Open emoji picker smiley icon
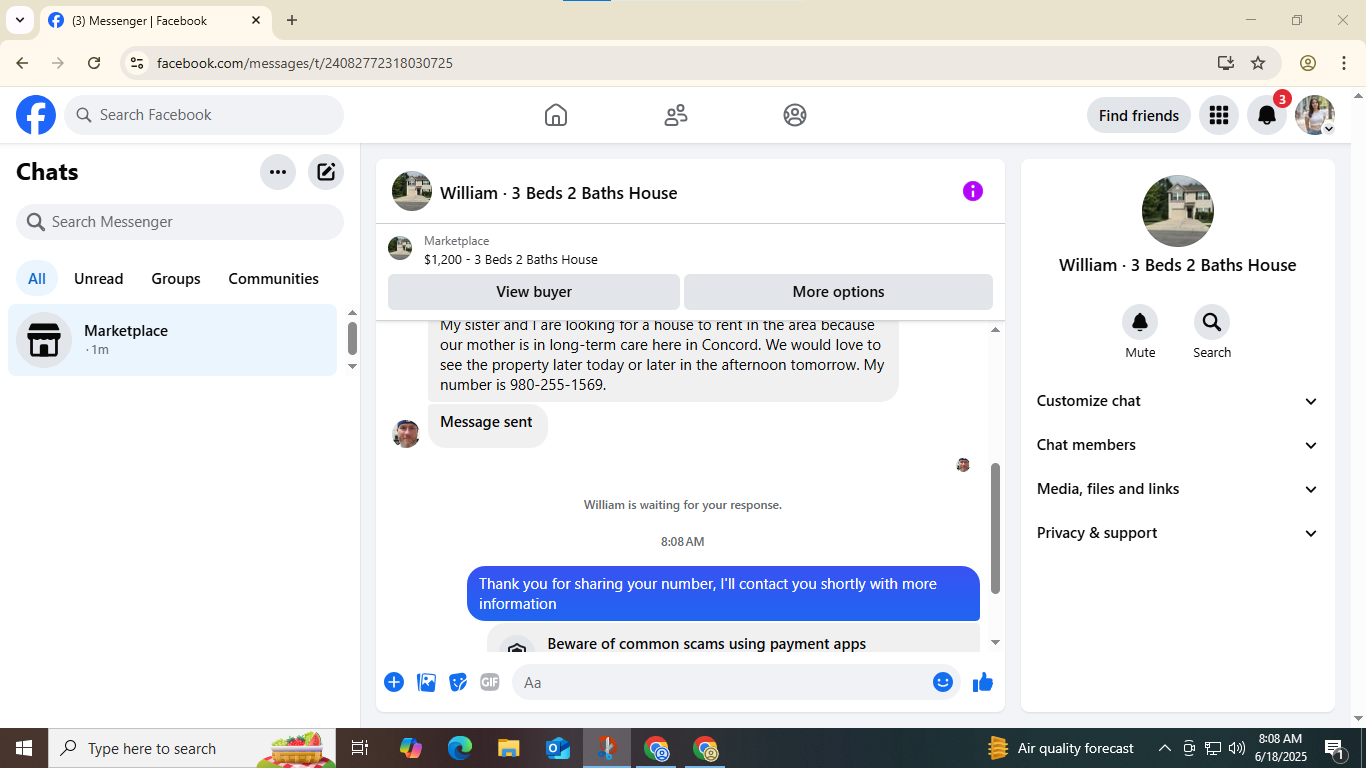The image size is (1366, 768). pos(943,682)
